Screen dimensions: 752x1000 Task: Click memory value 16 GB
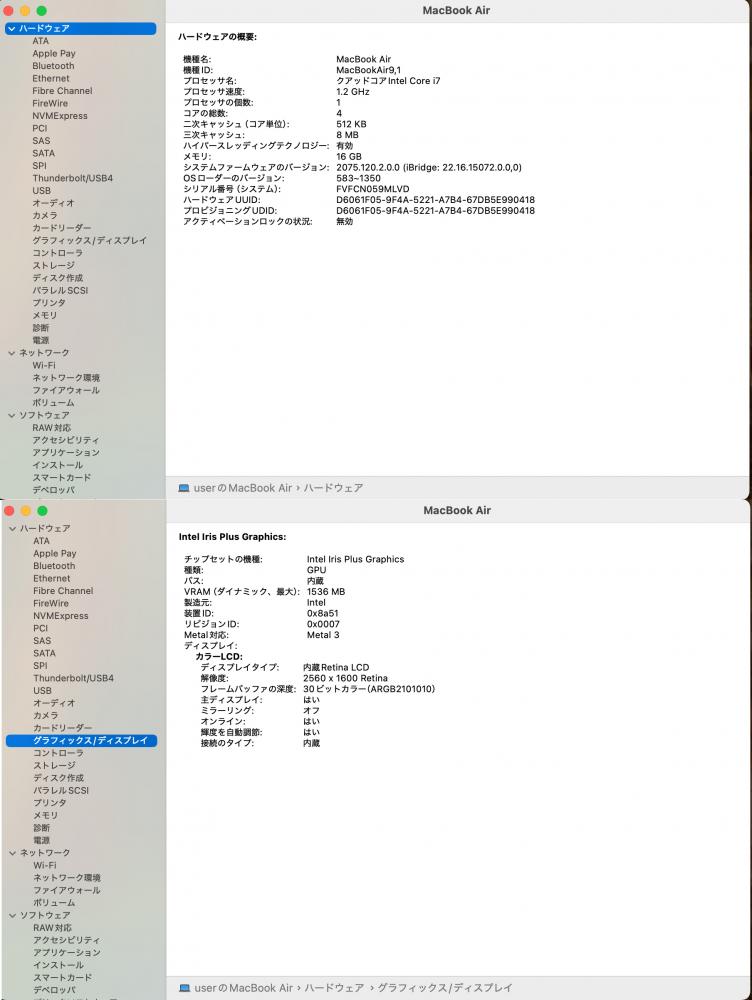pos(349,157)
